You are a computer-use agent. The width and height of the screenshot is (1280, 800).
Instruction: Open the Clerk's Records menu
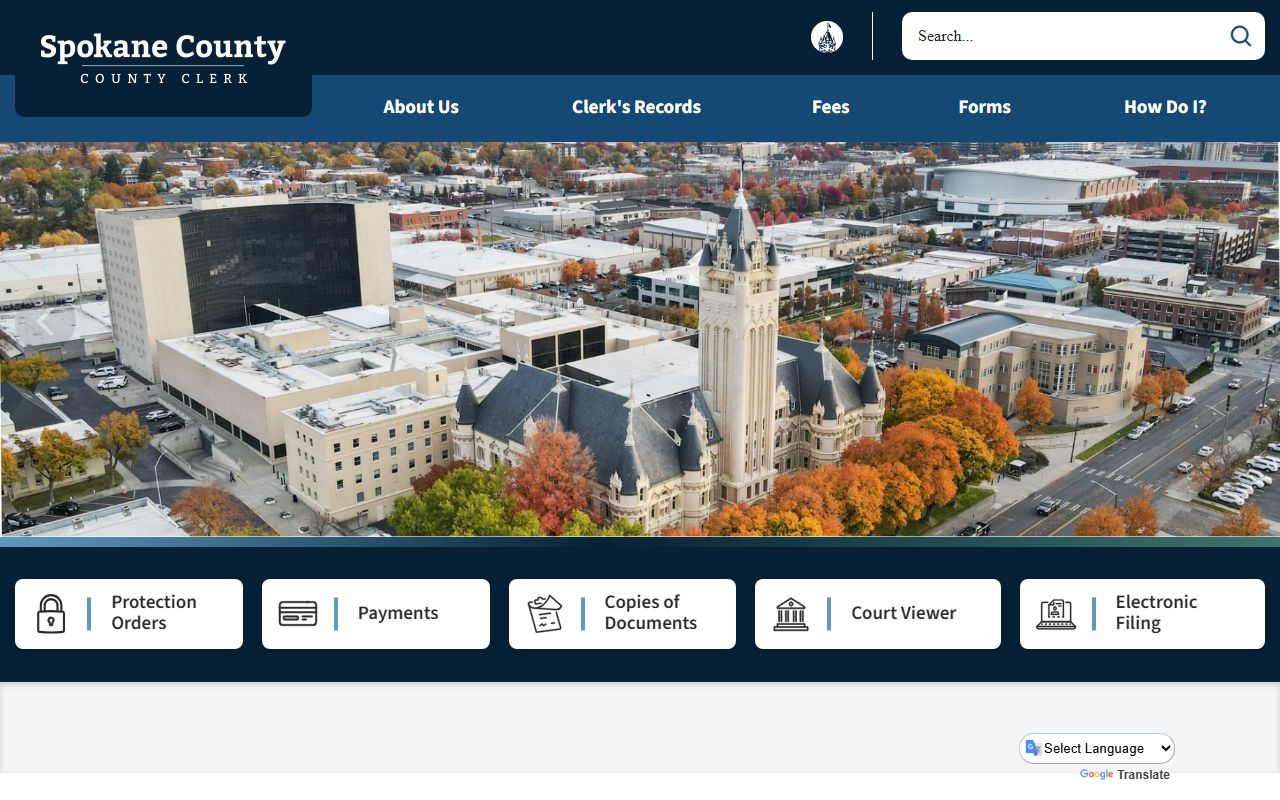click(x=636, y=107)
